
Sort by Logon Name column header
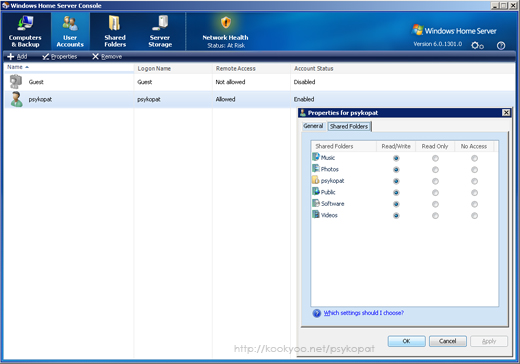pos(173,68)
